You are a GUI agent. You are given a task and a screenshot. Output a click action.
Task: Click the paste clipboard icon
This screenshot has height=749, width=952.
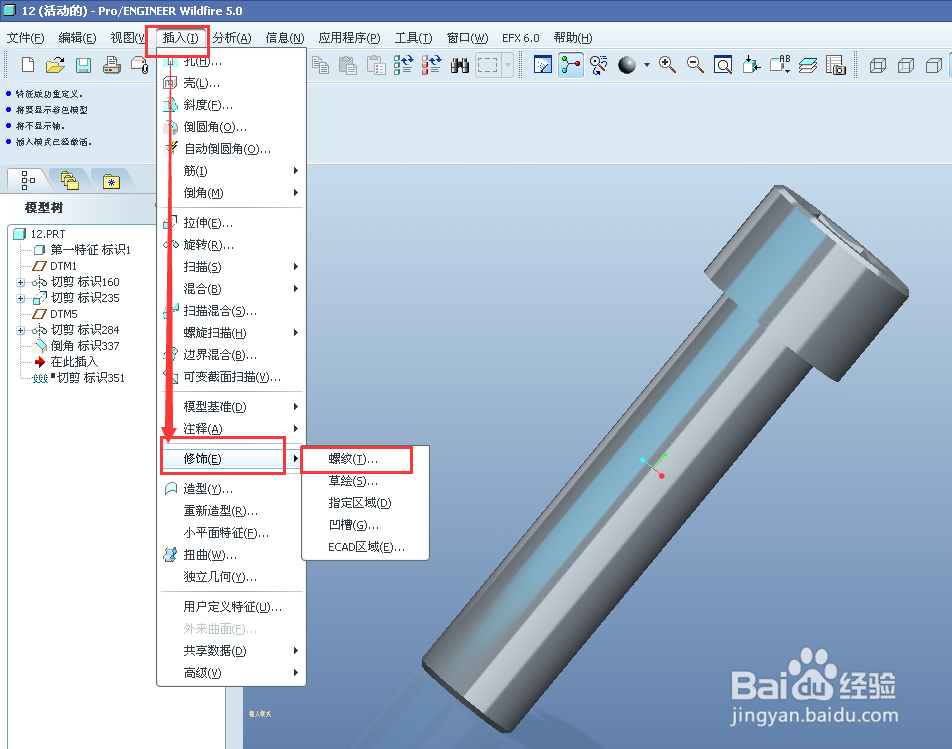click(348, 64)
